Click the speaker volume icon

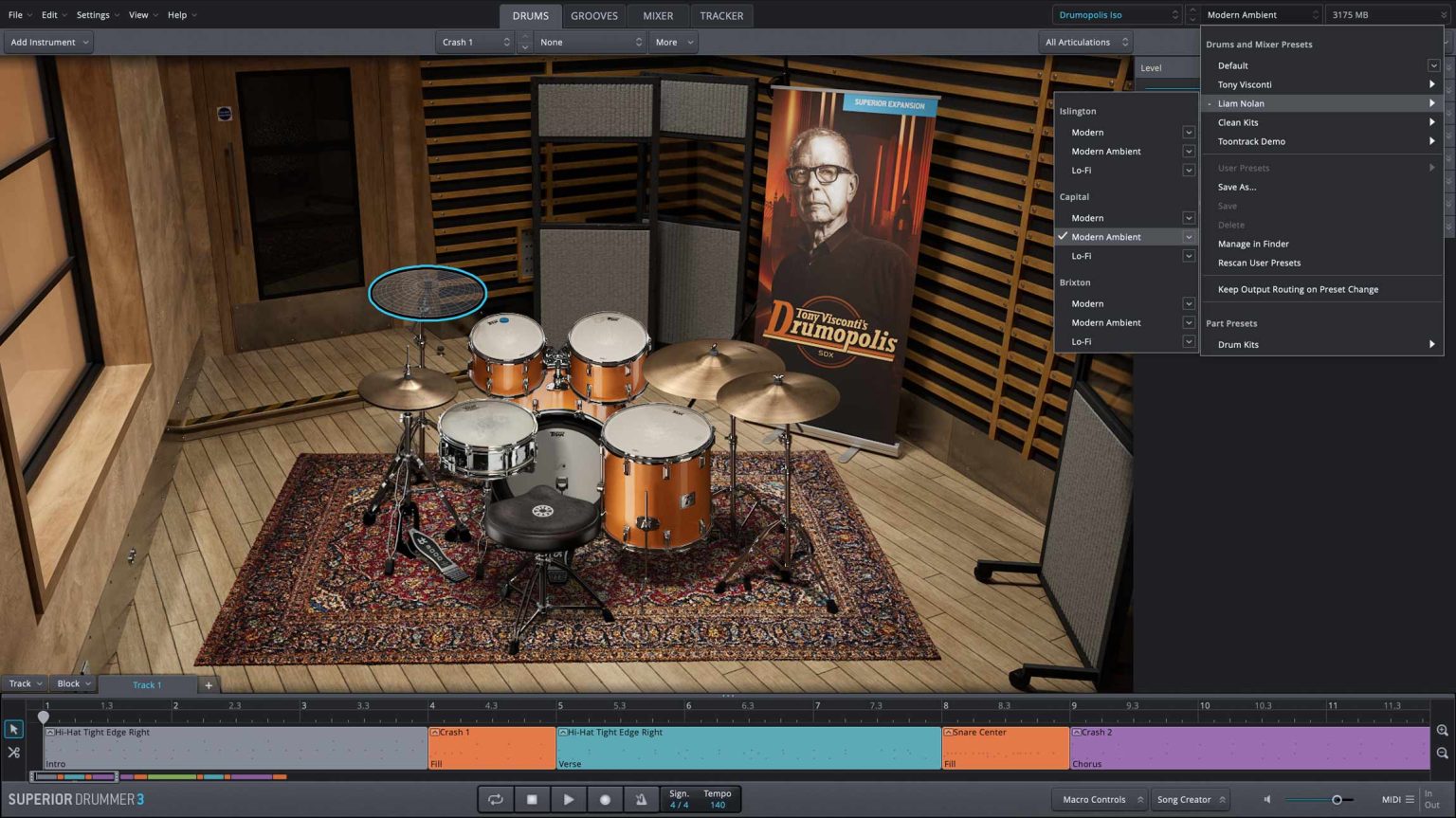1267,799
